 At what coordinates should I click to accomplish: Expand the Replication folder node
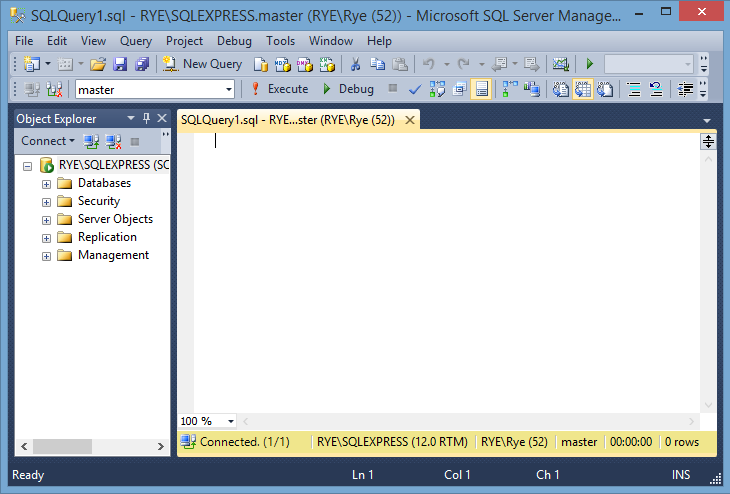pos(46,238)
